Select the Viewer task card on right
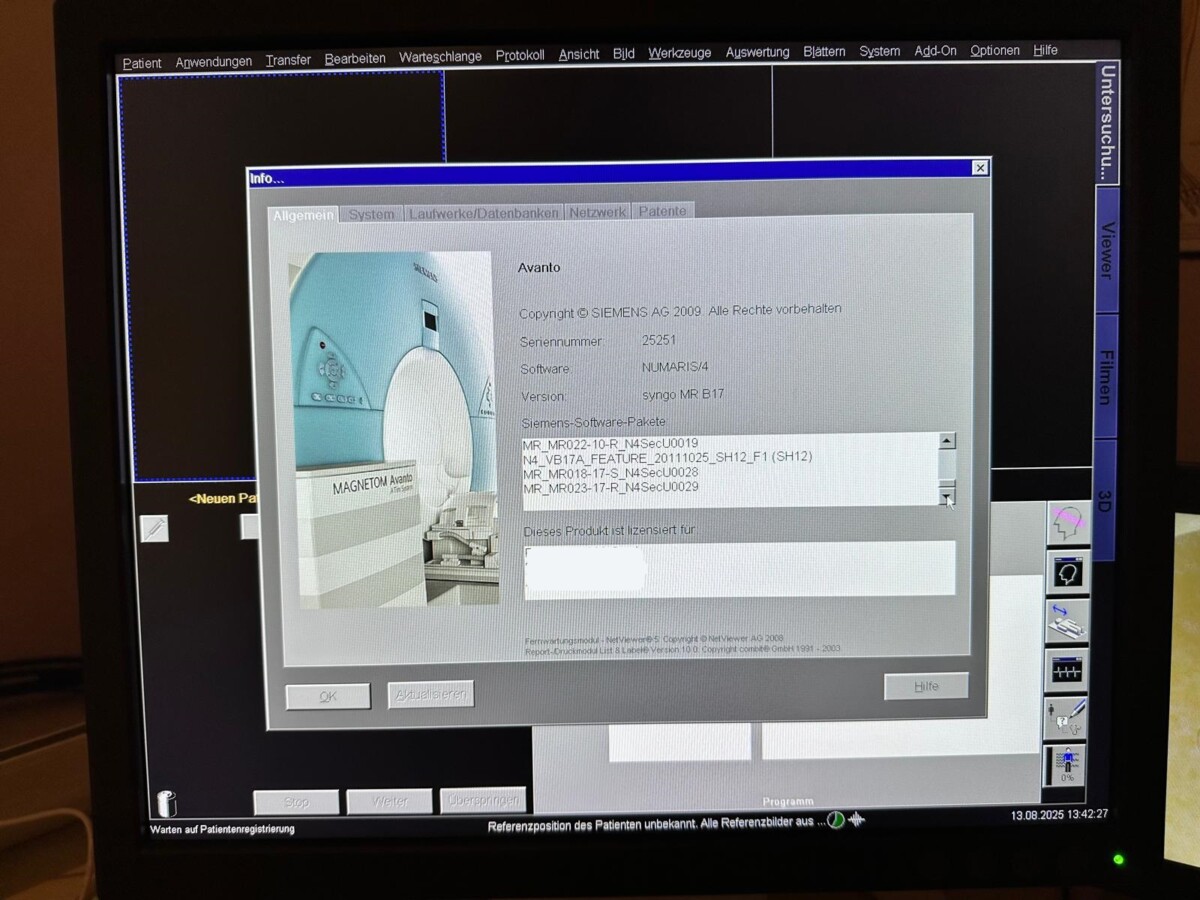1200x900 pixels. [1106, 250]
